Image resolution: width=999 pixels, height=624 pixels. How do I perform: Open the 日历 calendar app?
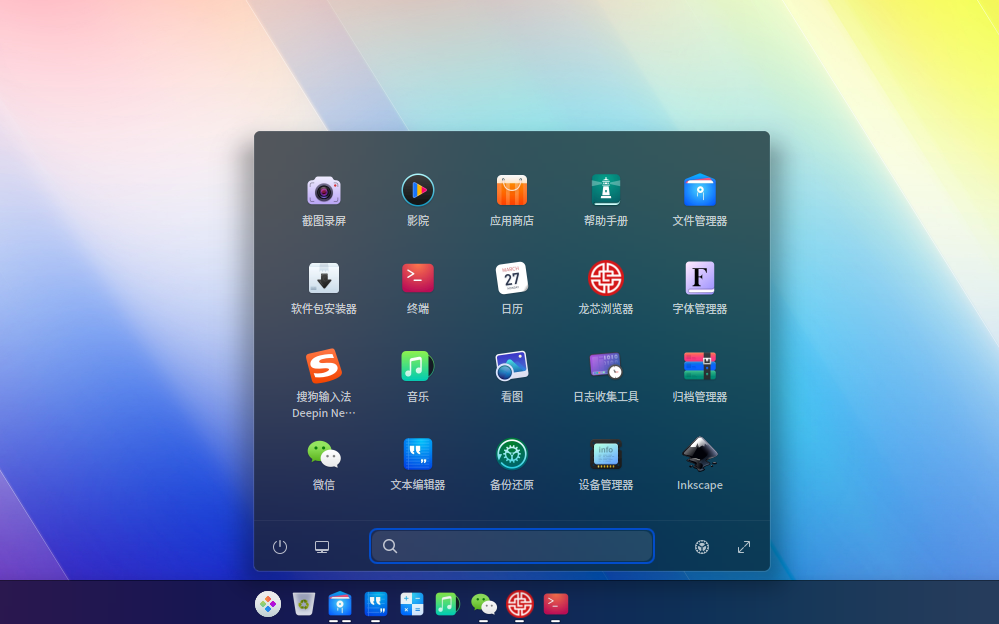512,279
